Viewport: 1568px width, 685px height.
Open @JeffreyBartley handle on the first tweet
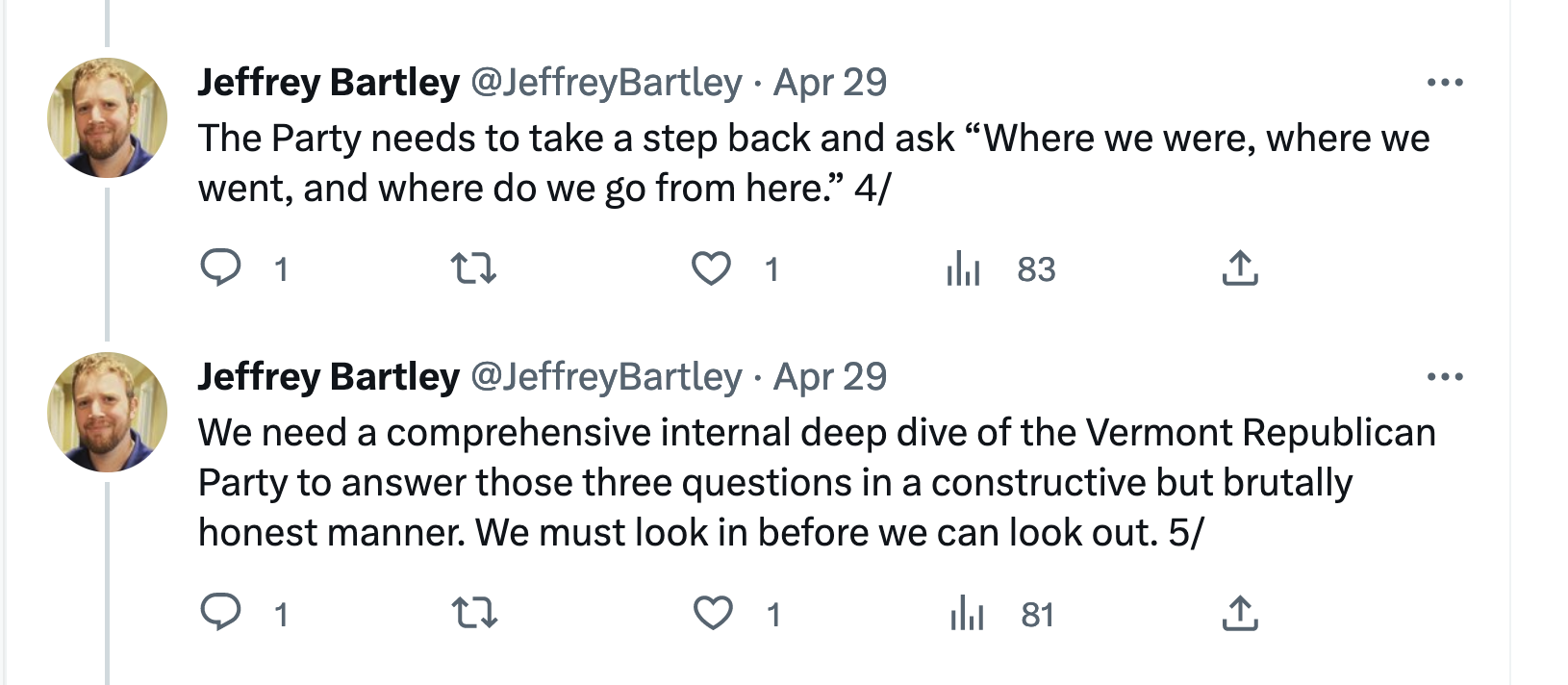[606, 83]
